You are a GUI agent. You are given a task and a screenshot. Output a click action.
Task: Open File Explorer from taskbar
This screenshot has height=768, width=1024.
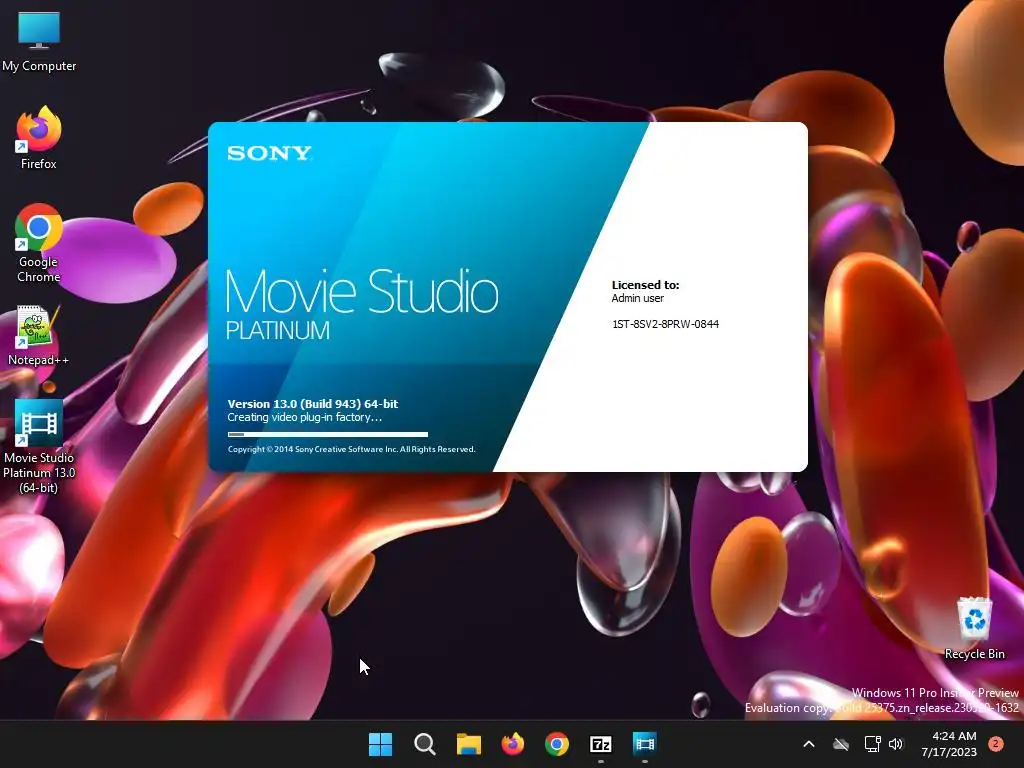tap(468, 744)
